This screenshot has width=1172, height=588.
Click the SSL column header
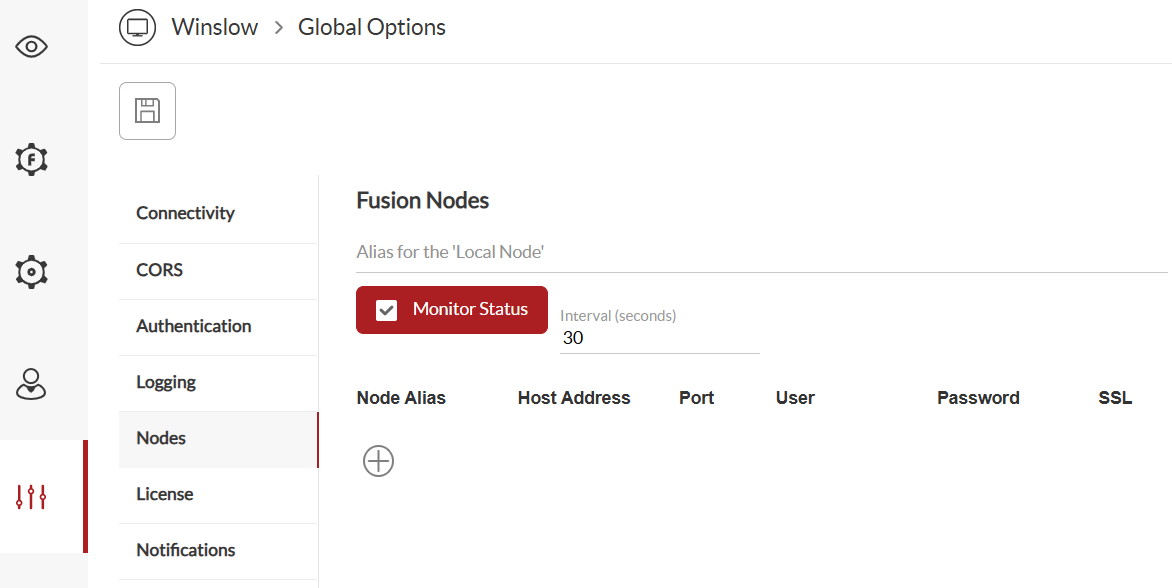click(x=1114, y=398)
